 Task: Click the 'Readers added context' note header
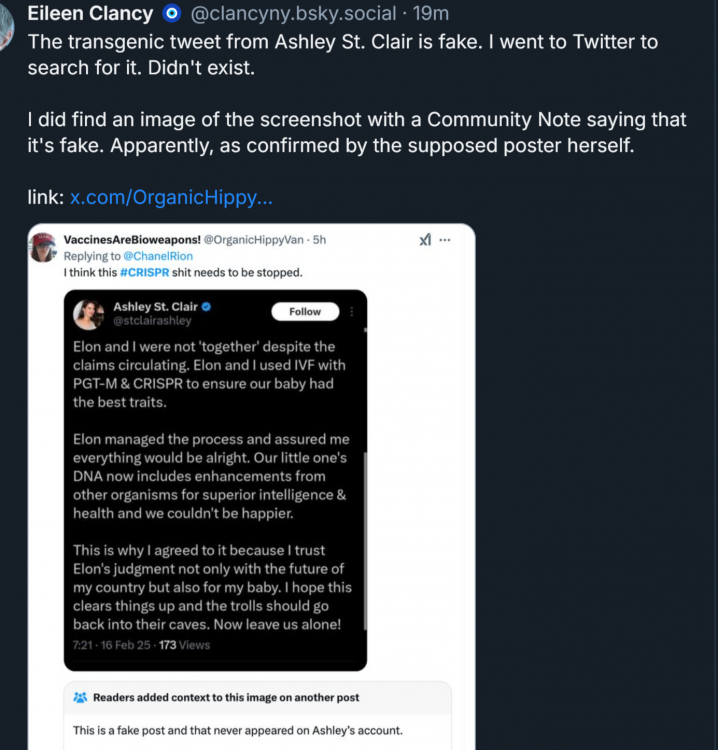click(x=226, y=697)
